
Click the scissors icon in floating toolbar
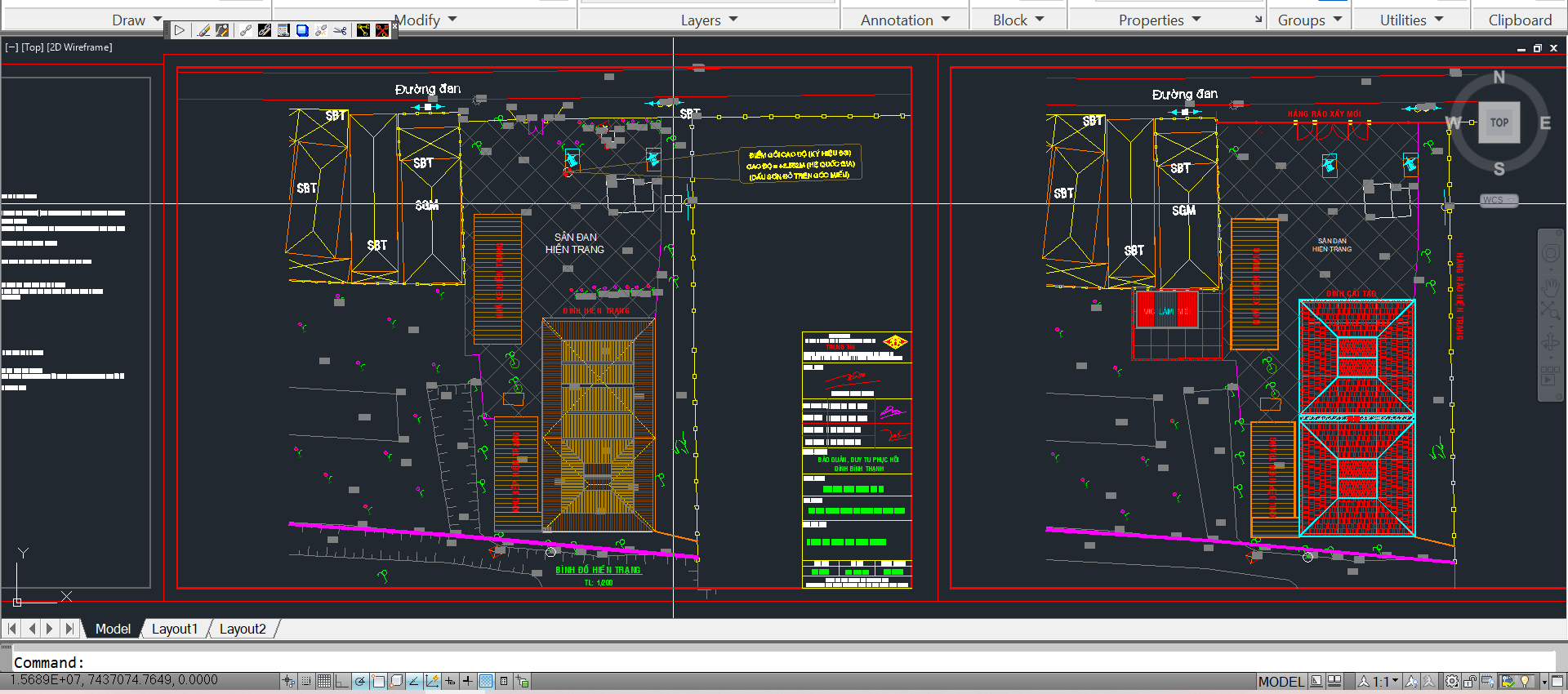pyautogui.click(x=341, y=30)
